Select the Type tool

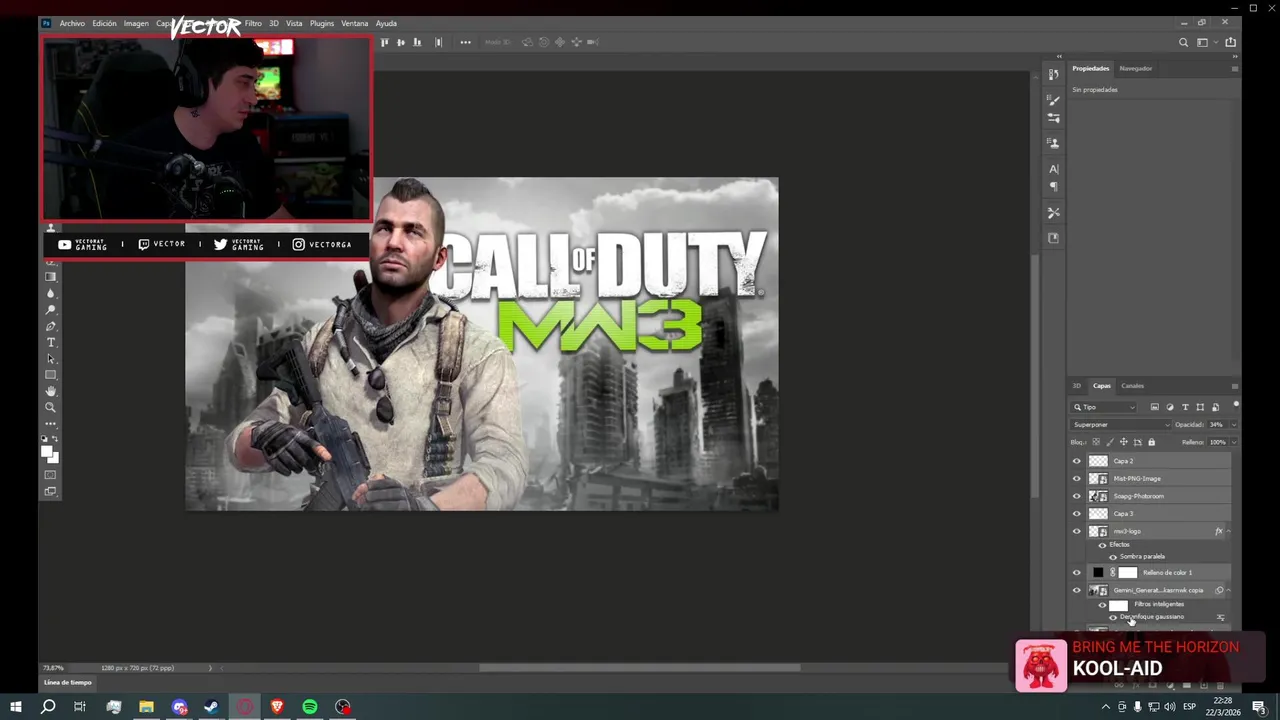click(x=51, y=343)
